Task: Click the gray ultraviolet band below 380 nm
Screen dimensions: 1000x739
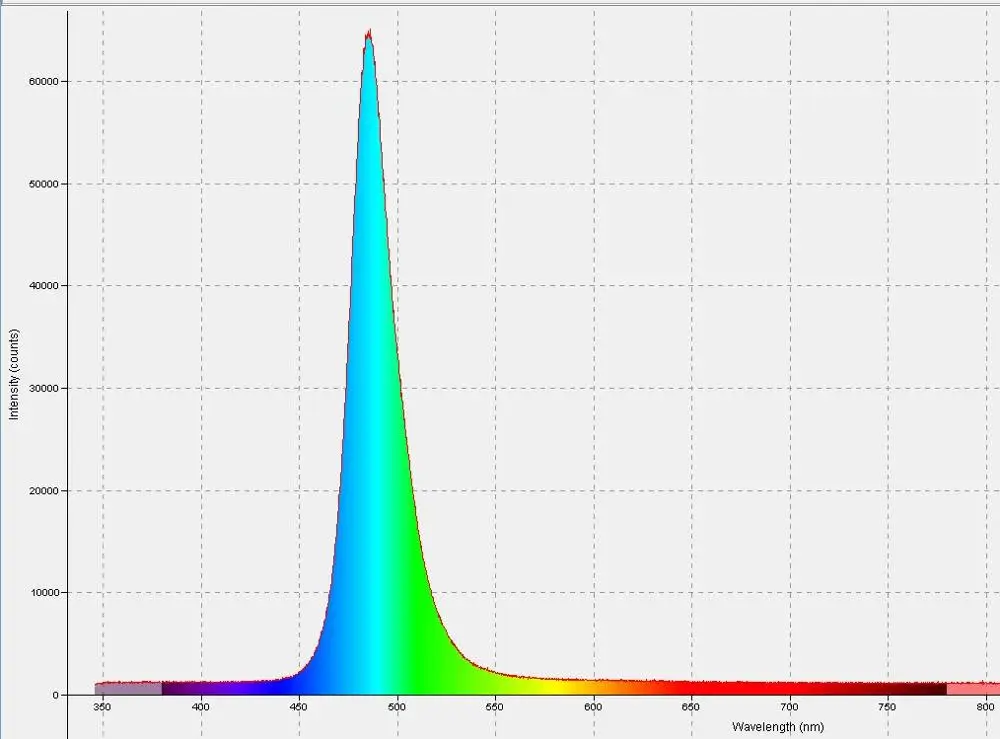Action: [128, 689]
